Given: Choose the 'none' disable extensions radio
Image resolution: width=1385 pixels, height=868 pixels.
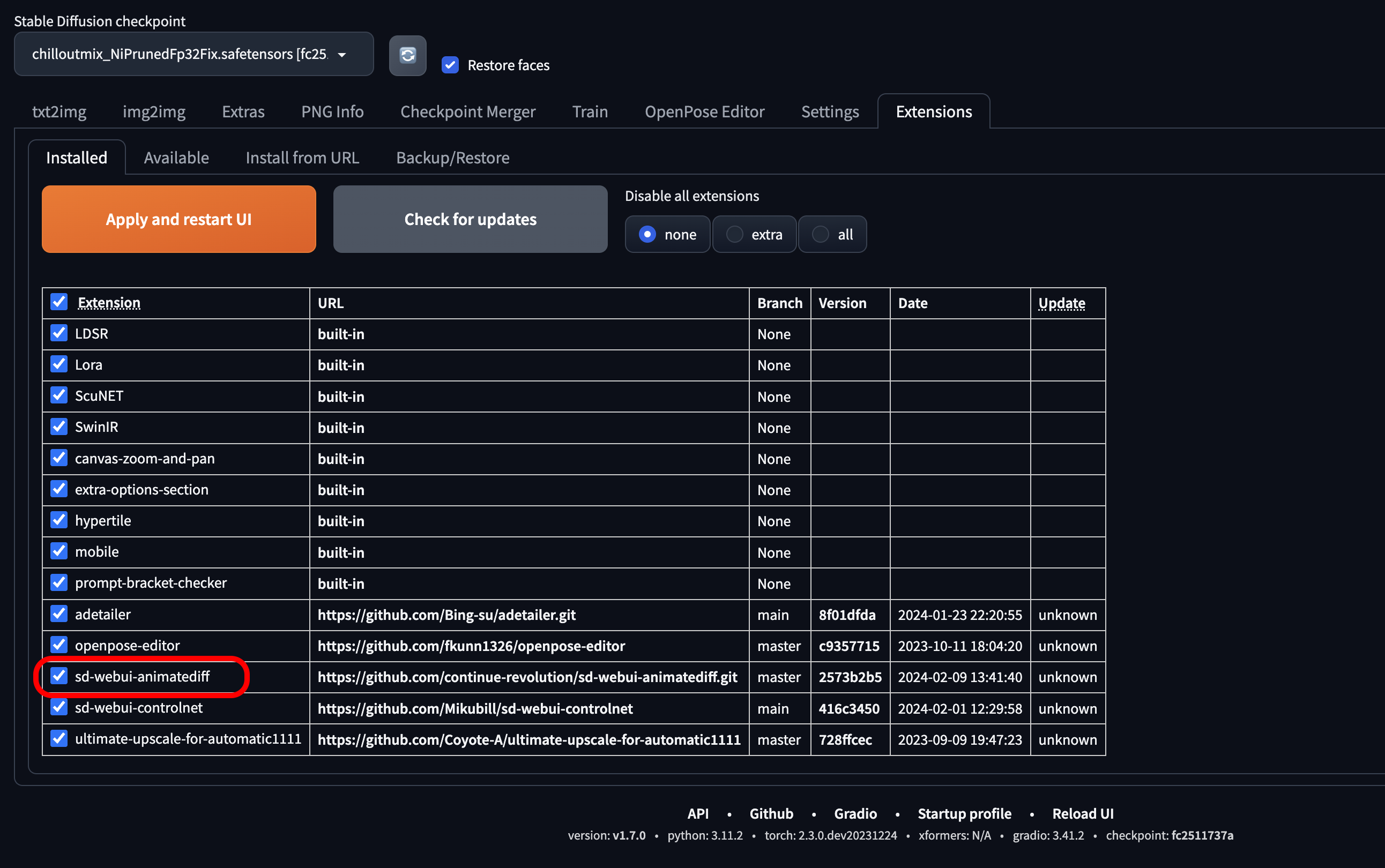Looking at the screenshot, I should [647, 234].
